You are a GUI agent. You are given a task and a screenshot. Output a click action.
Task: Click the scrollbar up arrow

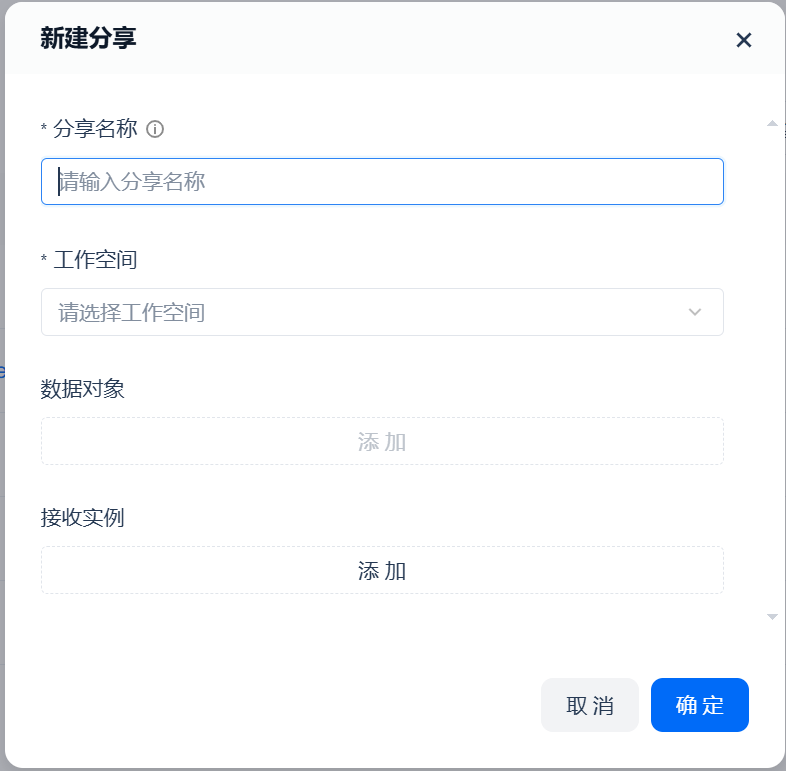pyautogui.click(x=771, y=123)
